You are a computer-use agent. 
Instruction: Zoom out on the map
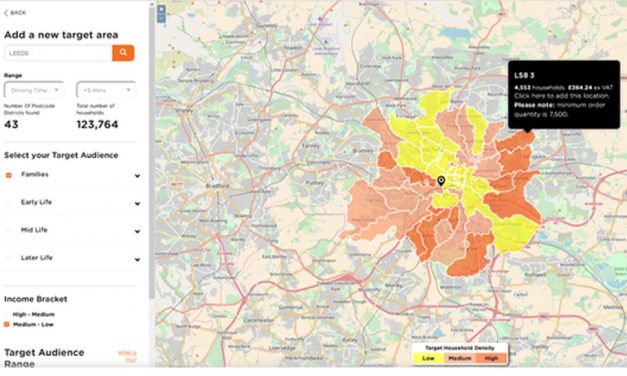coord(161,18)
